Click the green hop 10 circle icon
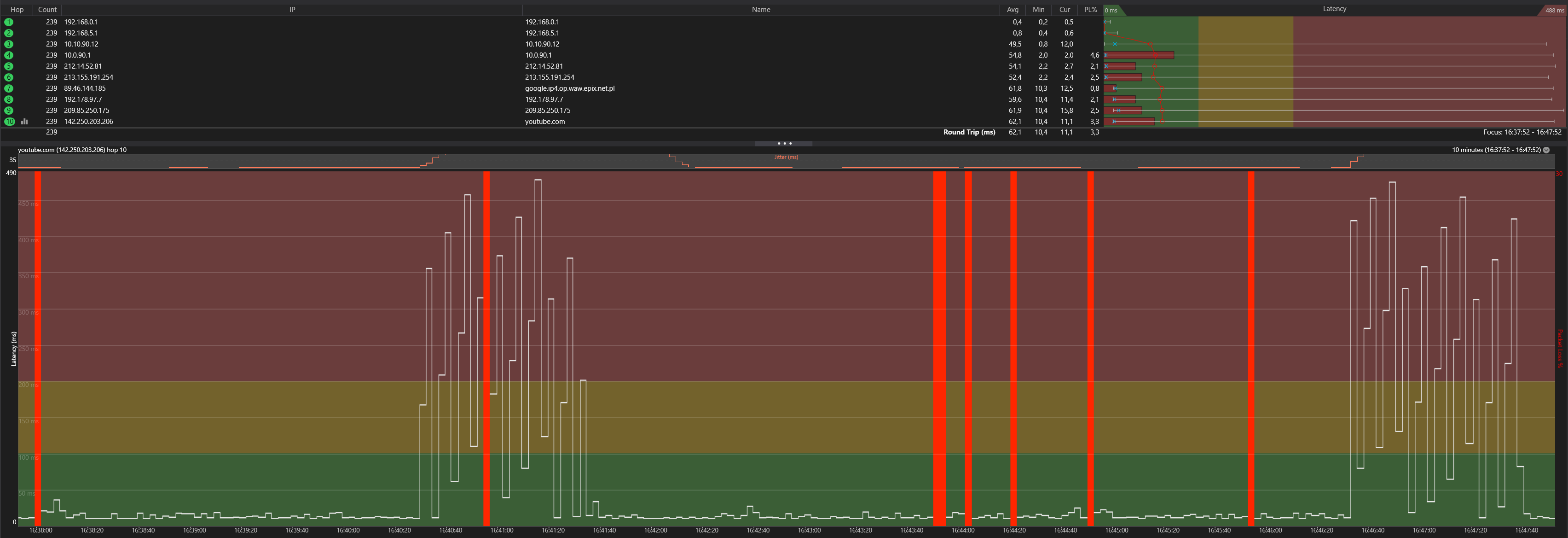The image size is (1568, 538). tap(9, 121)
